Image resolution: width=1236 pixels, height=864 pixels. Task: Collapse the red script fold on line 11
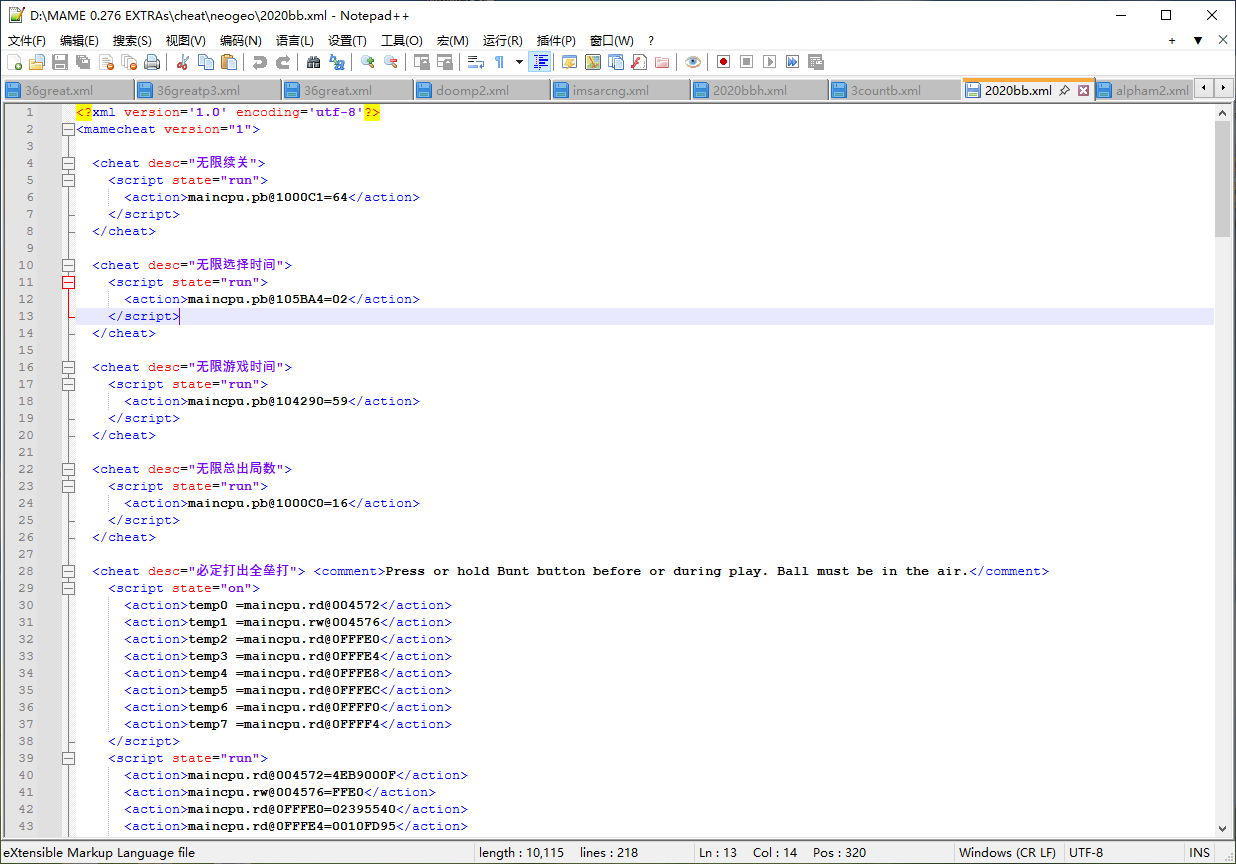click(x=67, y=282)
